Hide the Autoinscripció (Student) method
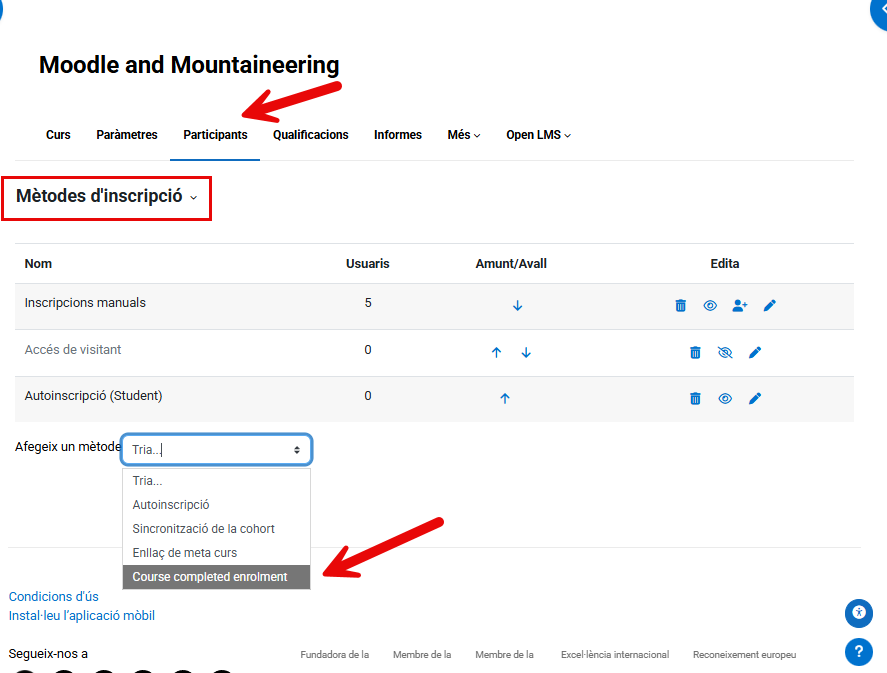 [725, 399]
